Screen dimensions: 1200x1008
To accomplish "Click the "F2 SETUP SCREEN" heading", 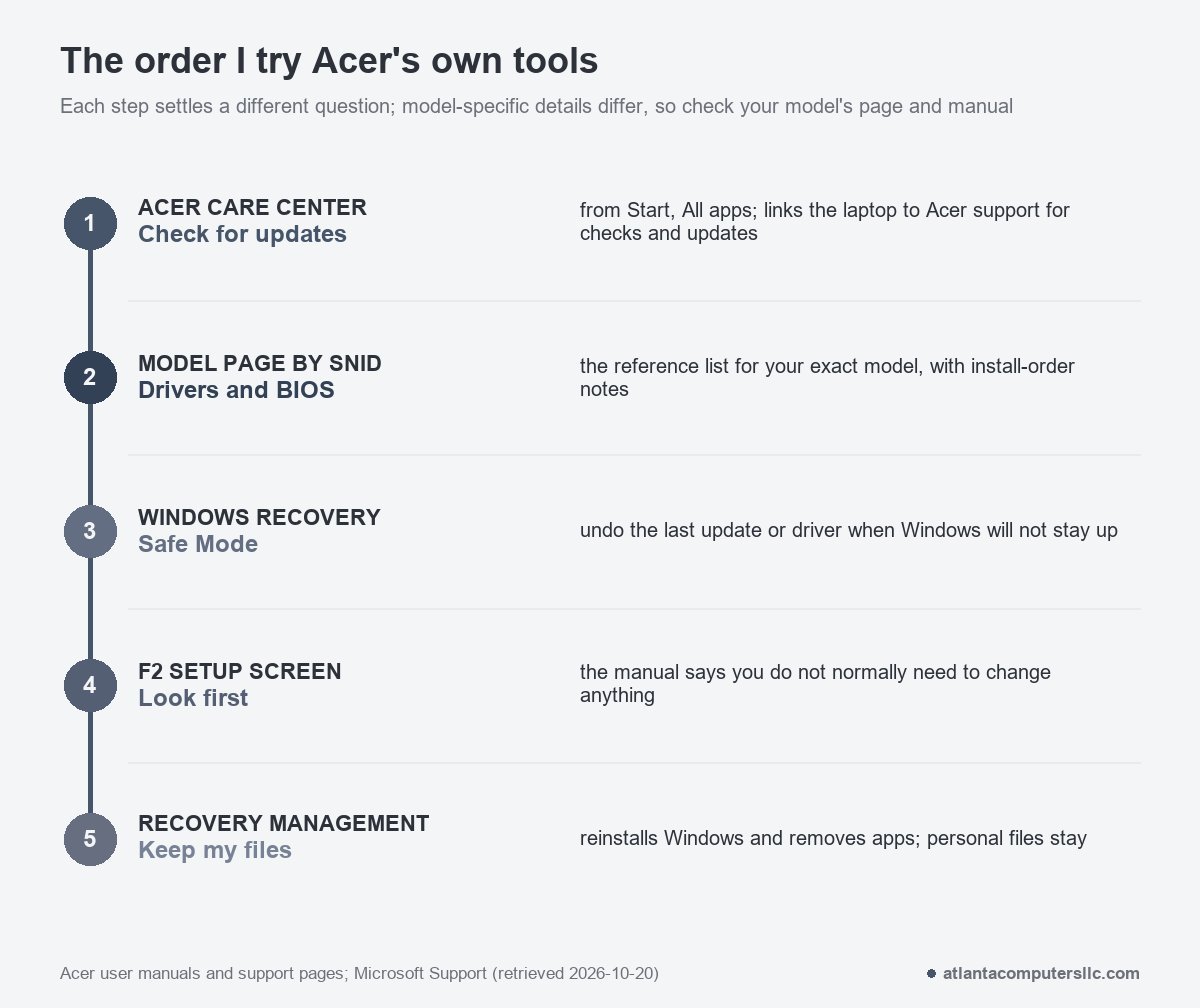I will [240, 671].
